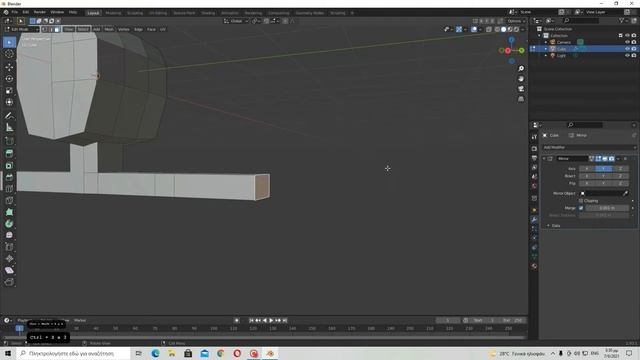
Task: Click the Merge distance value field
Action: tap(607, 208)
